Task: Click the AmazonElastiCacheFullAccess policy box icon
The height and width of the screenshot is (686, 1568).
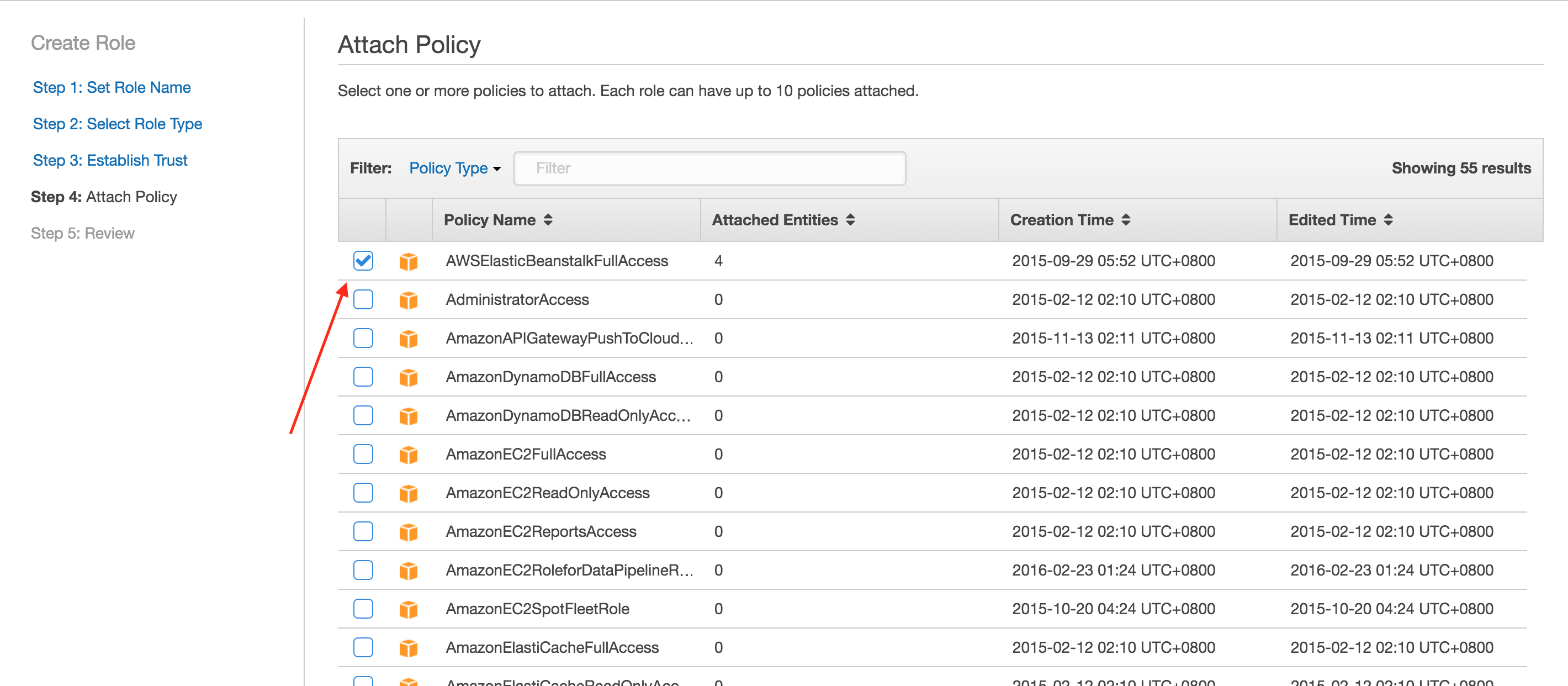Action: pyautogui.click(x=409, y=648)
